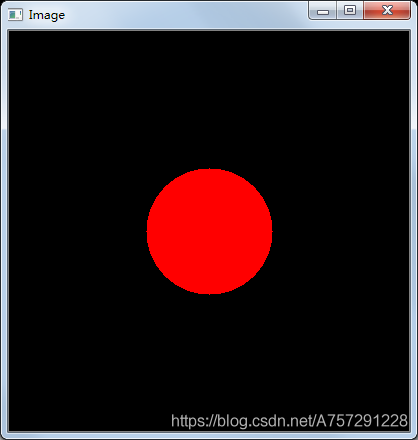Screen dimensions: 418x440
Task: Maximize the Image window
Action: (x=350, y=11)
